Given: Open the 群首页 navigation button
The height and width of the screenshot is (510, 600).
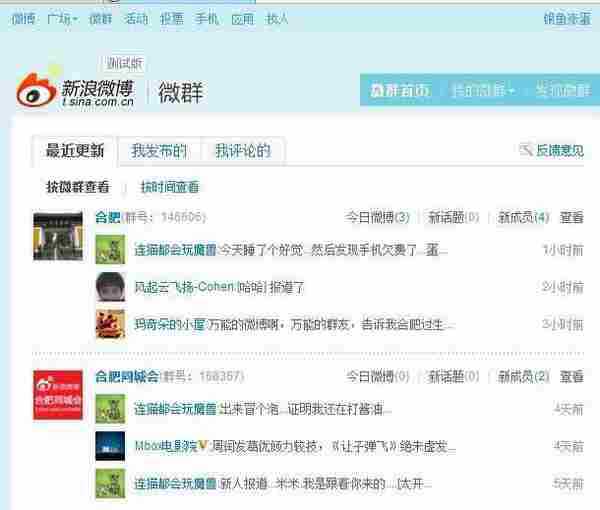Looking at the screenshot, I should [400, 91].
